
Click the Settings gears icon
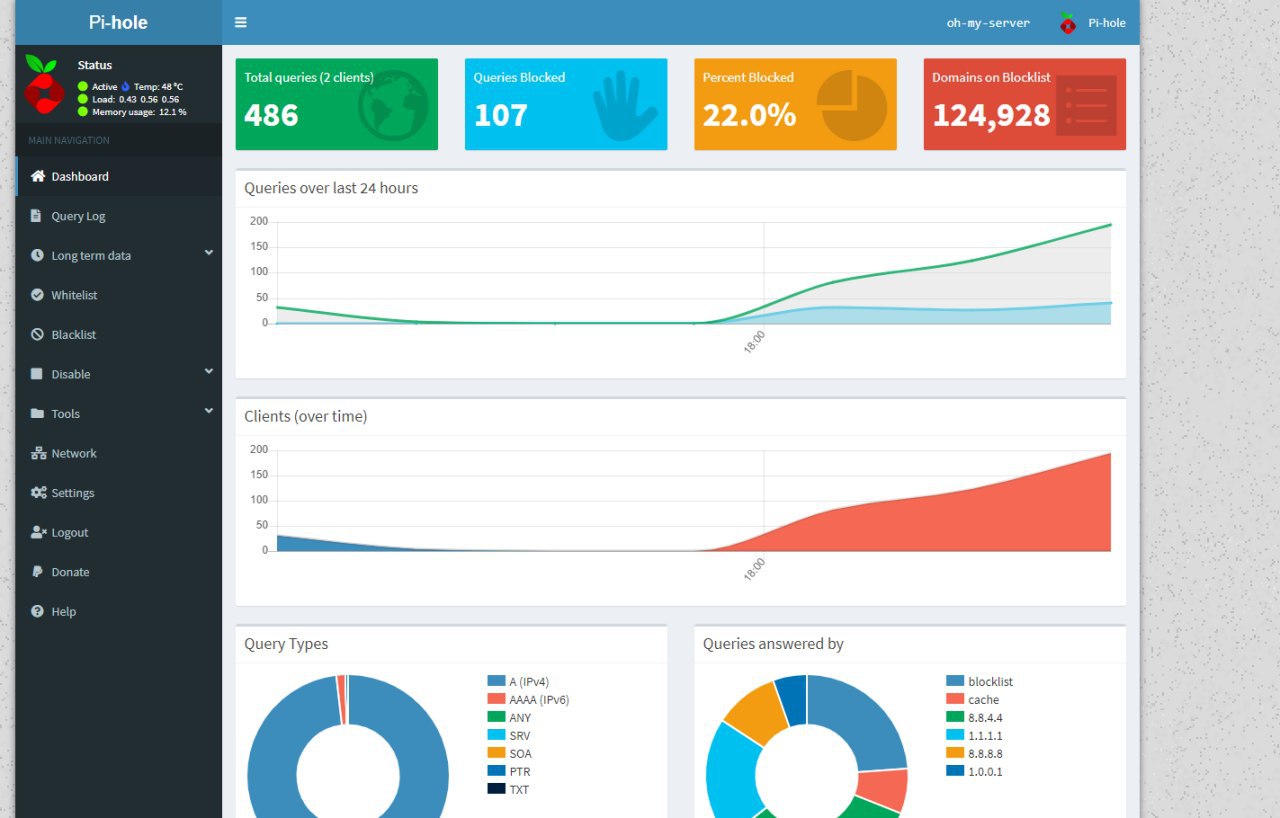click(x=39, y=493)
